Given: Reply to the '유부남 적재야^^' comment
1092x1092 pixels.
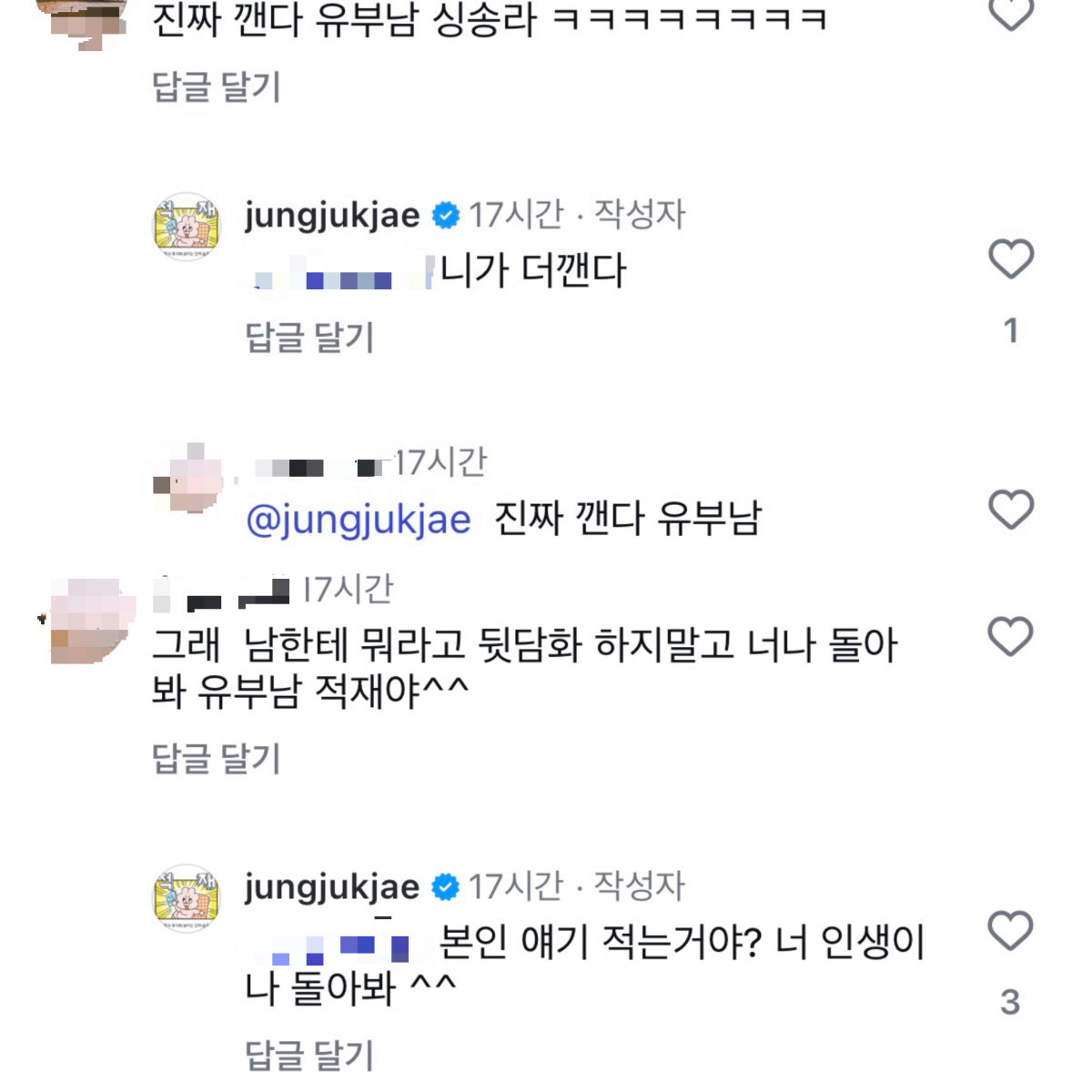Looking at the screenshot, I should point(217,758).
